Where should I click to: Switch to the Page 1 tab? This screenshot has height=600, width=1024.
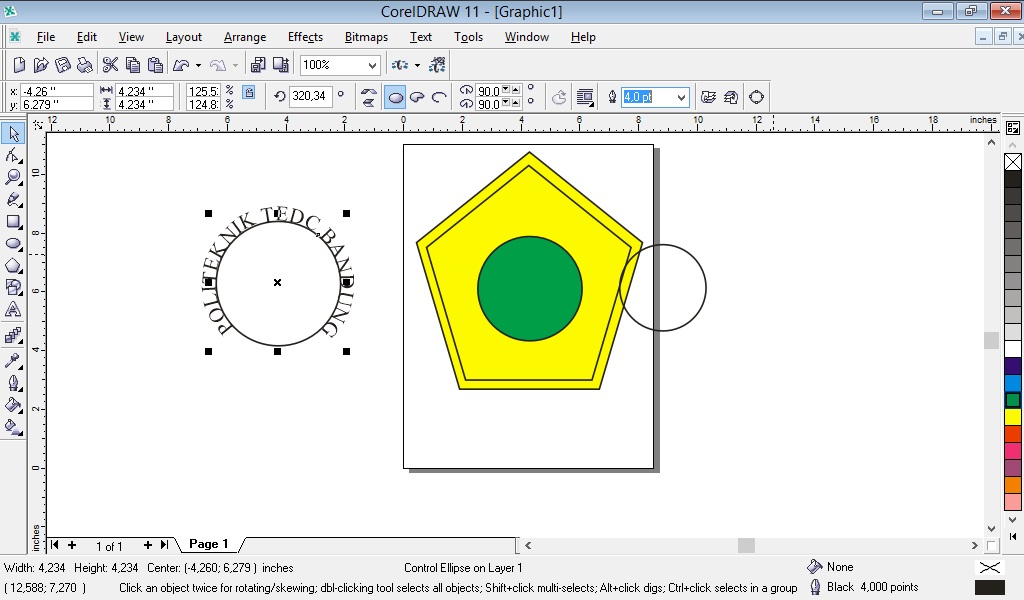click(207, 544)
